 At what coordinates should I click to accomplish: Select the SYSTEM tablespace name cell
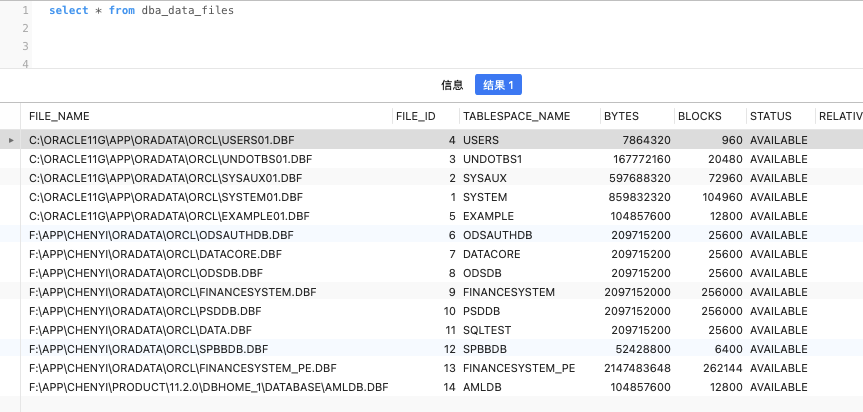click(x=485, y=197)
